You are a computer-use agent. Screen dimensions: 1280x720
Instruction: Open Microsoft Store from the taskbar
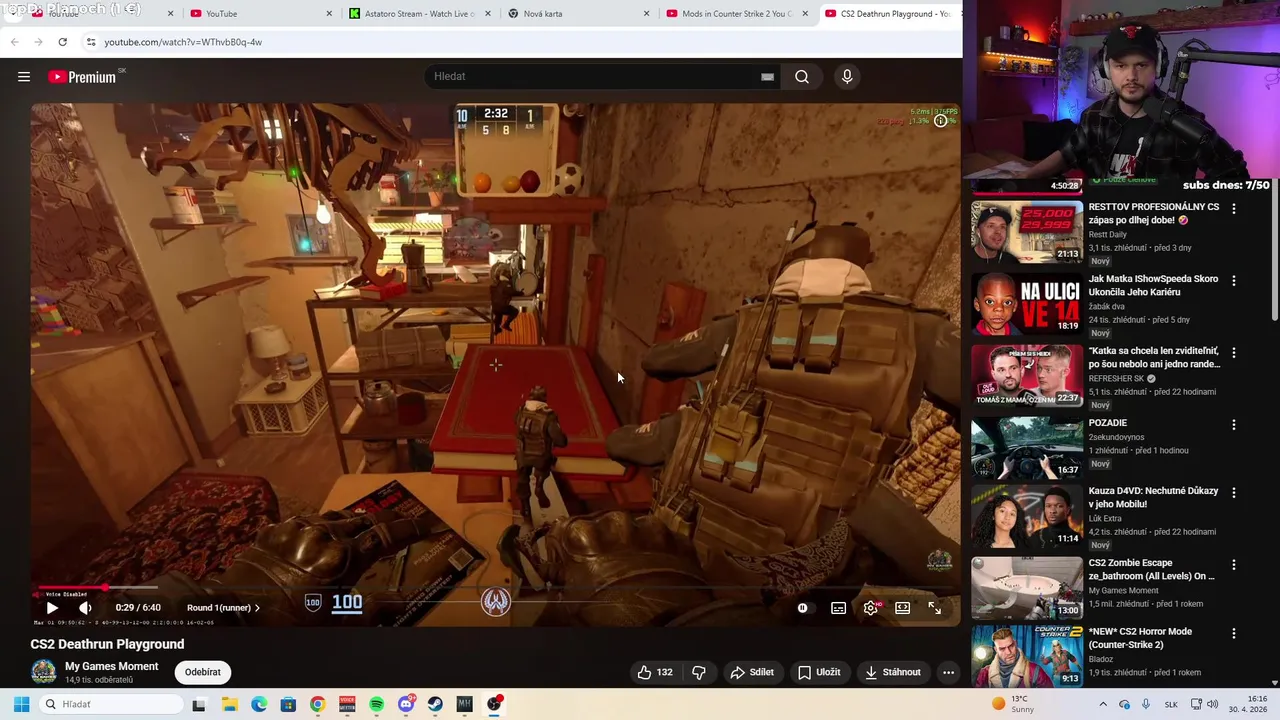point(288,704)
